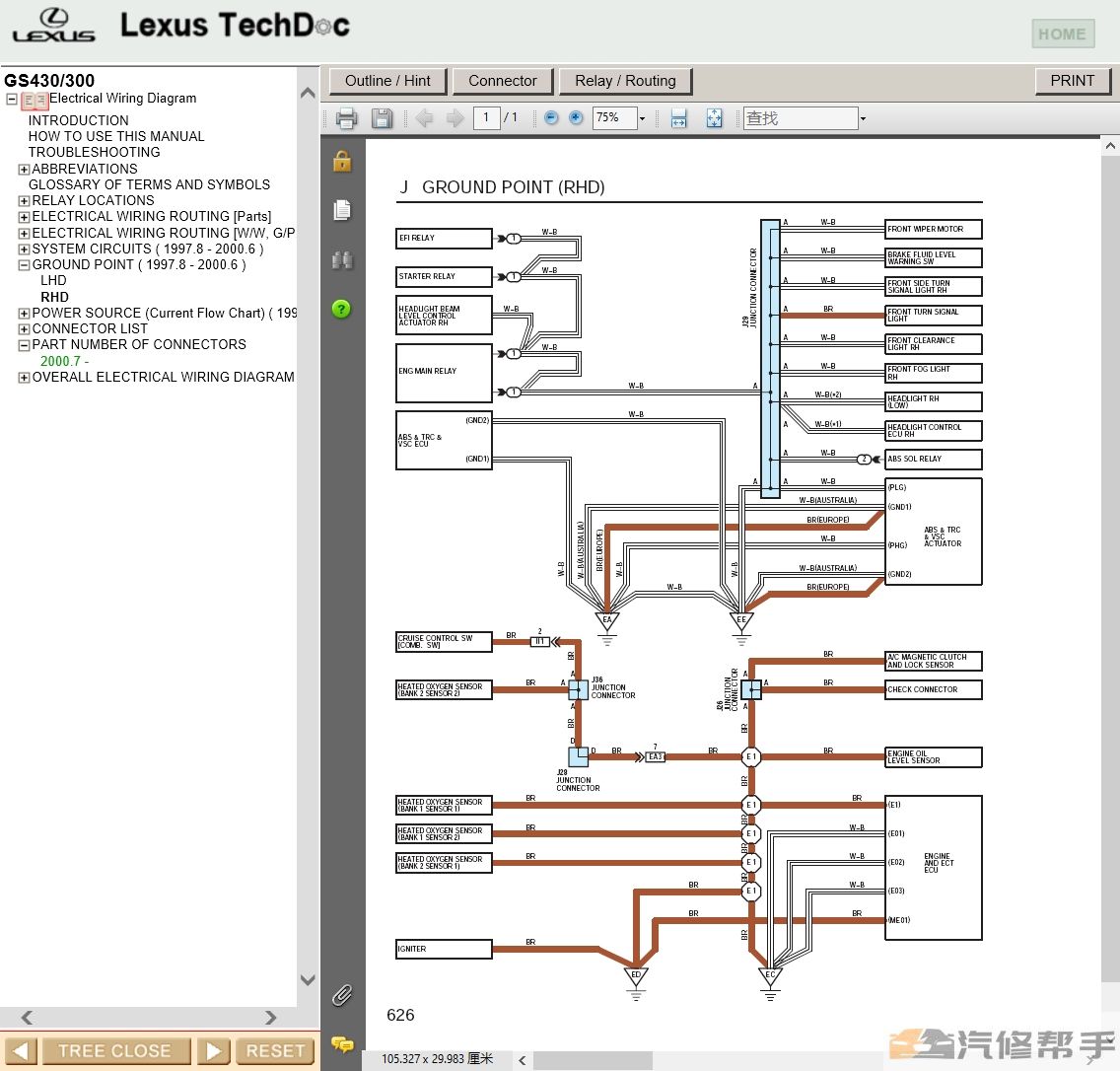Click the PDF horizontal scrollbar thumb

point(593,1060)
